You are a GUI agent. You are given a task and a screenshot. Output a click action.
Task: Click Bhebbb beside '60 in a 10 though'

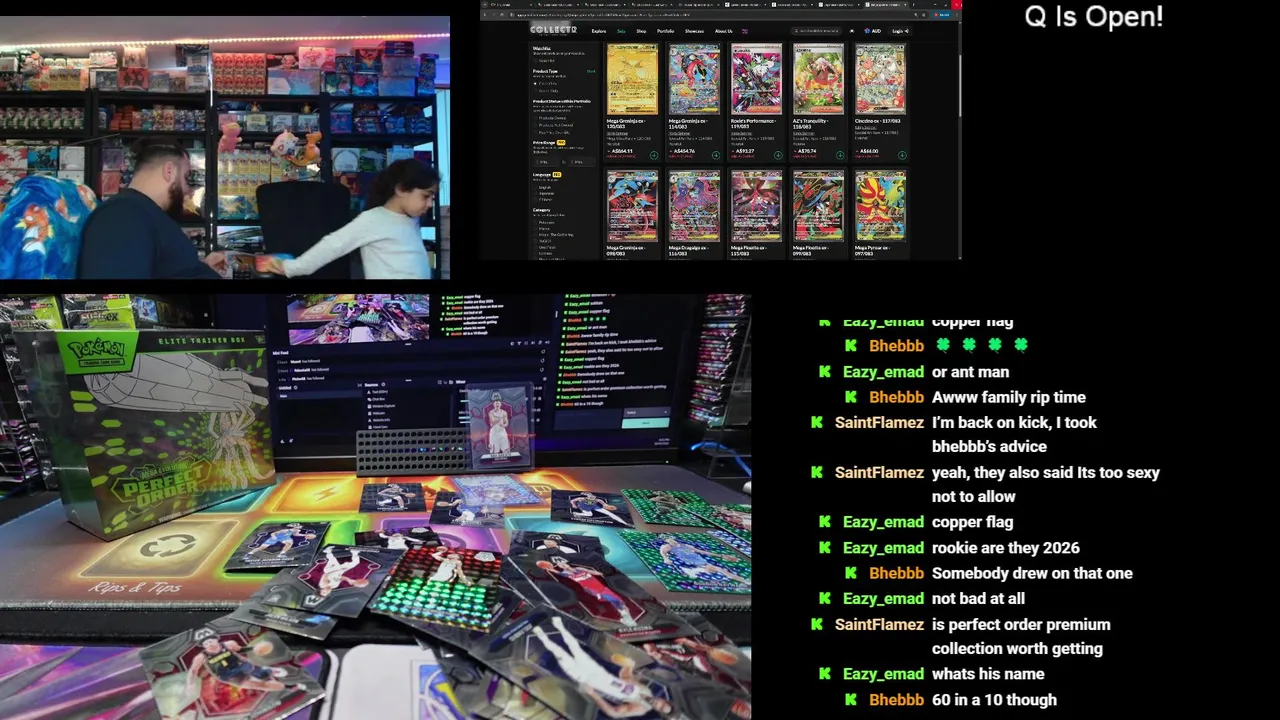click(x=896, y=700)
